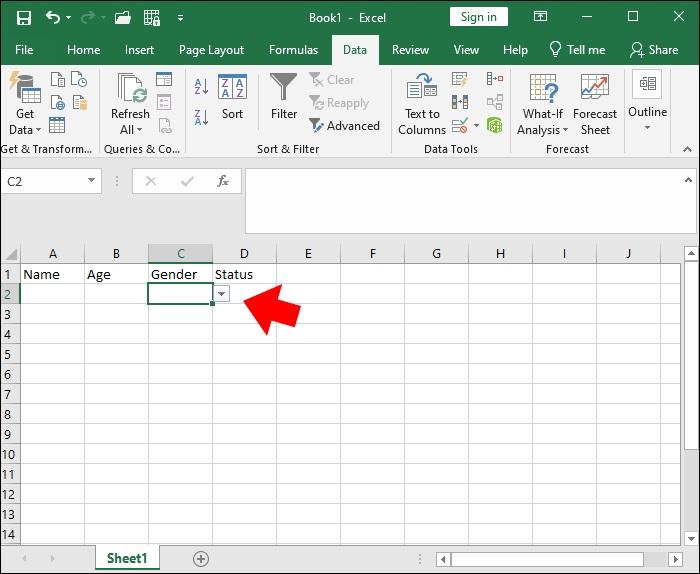This screenshot has width=700, height=574.
Task: Open the Help tab
Action: tap(515, 50)
